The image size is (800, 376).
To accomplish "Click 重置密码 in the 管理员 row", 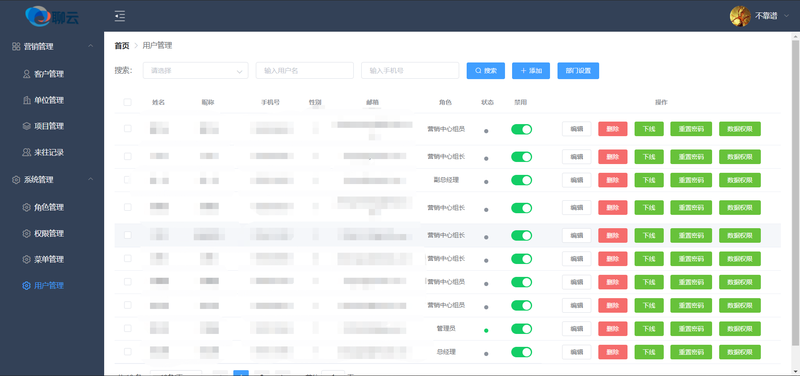I will point(691,329).
